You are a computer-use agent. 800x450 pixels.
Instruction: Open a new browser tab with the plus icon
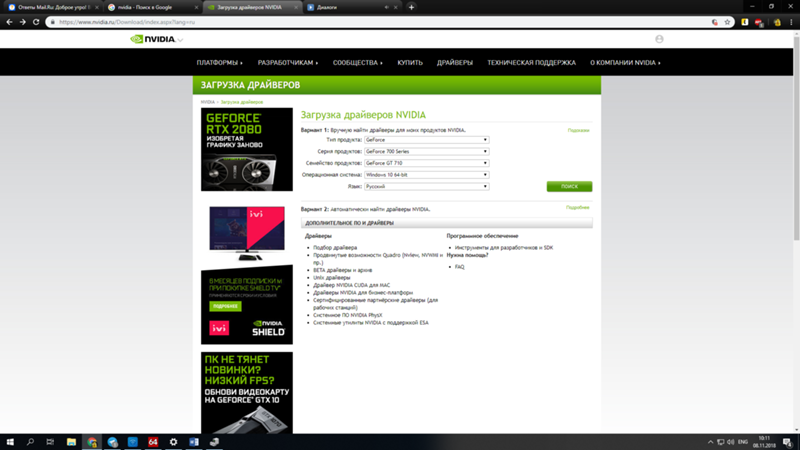(411, 7)
